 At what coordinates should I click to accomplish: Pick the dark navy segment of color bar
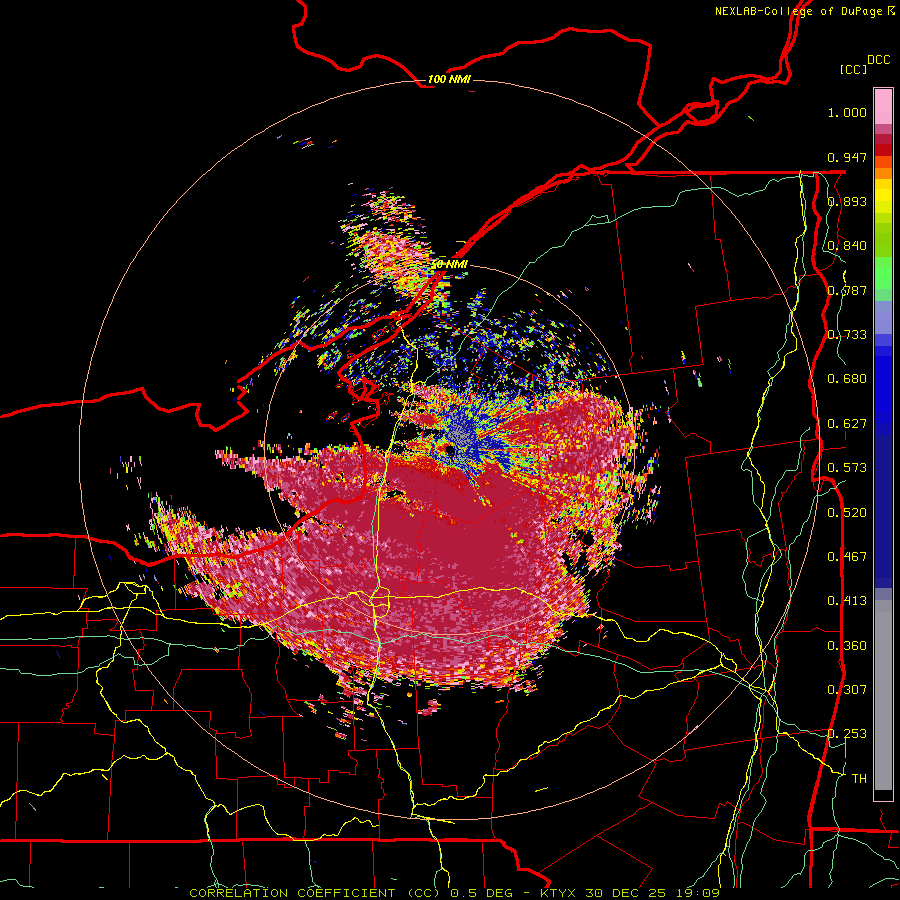point(883,511)
